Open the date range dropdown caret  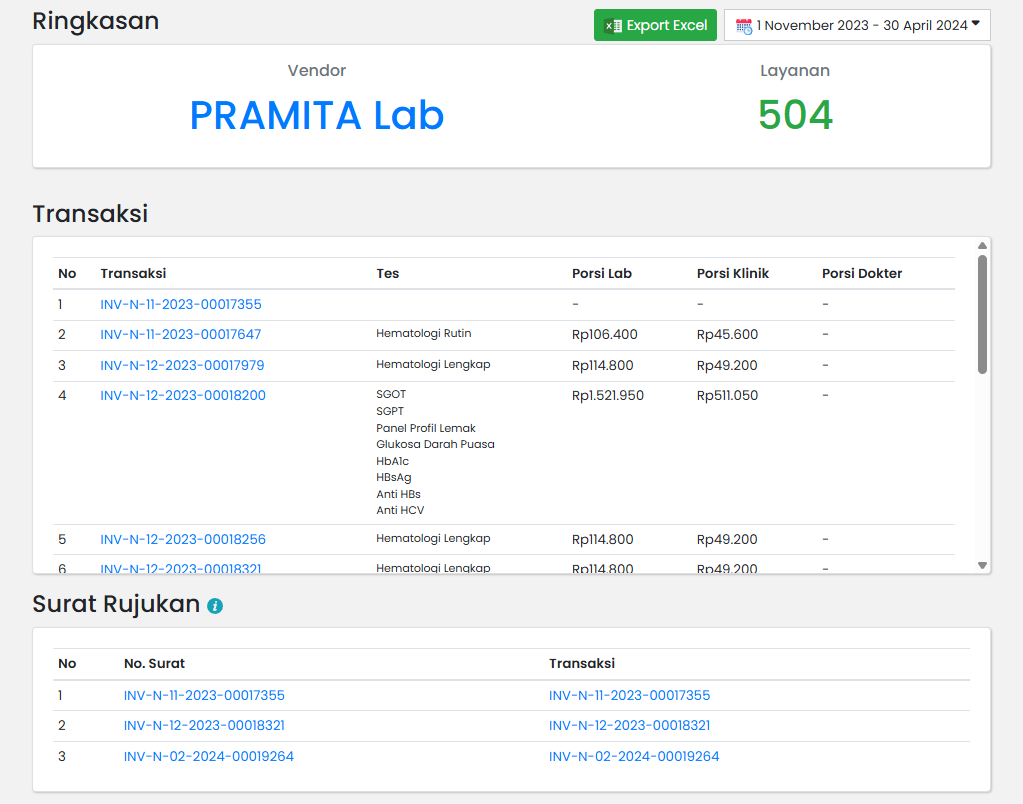point(976,24)
